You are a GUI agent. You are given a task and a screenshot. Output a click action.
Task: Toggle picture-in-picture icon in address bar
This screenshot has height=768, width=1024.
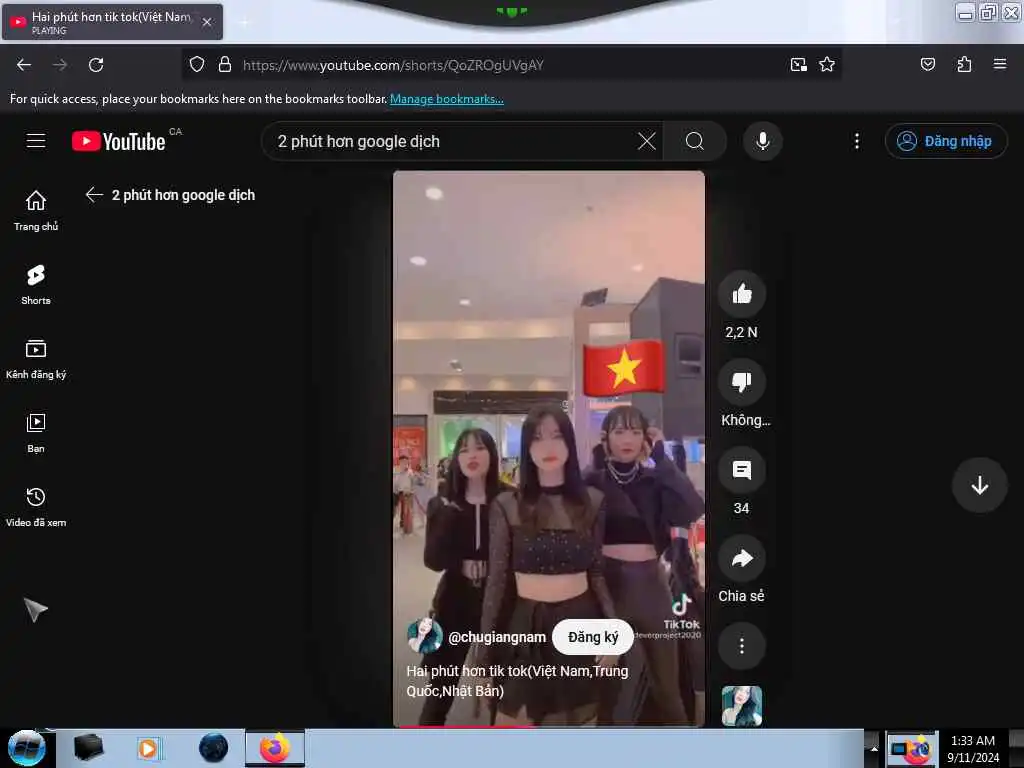pyautogui.click(x=798, y=64)
